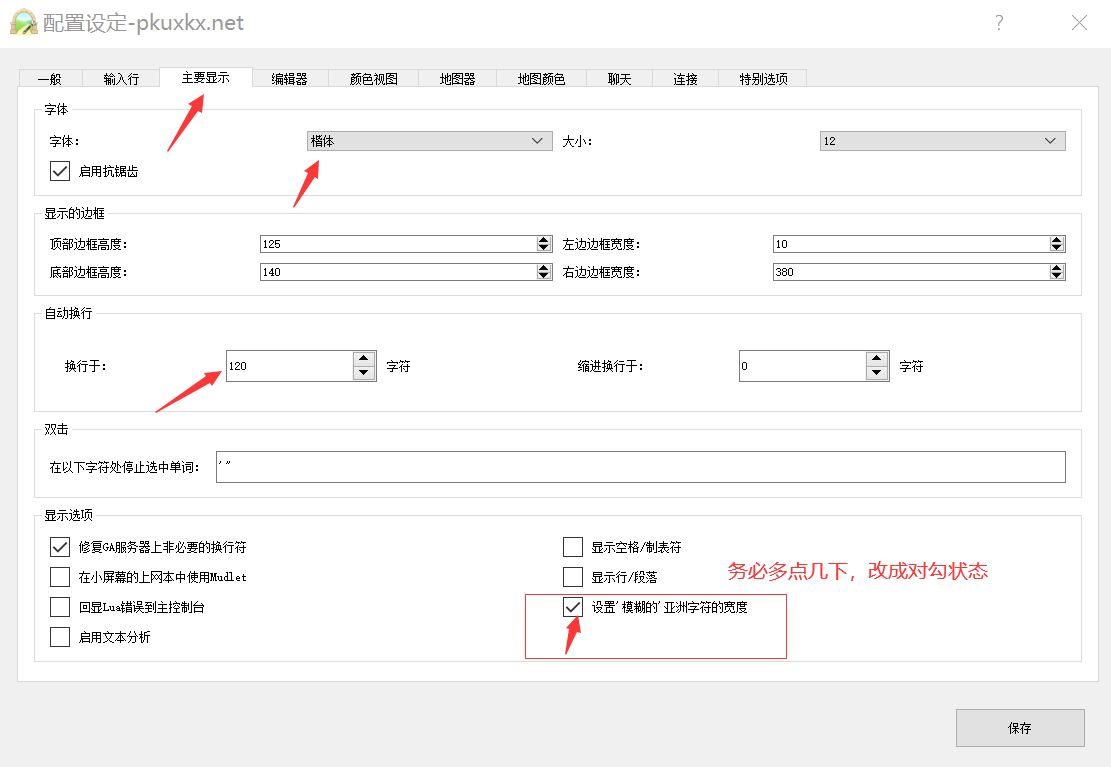
Task: Click the 保存 button
Action: tap(1020, 728)
